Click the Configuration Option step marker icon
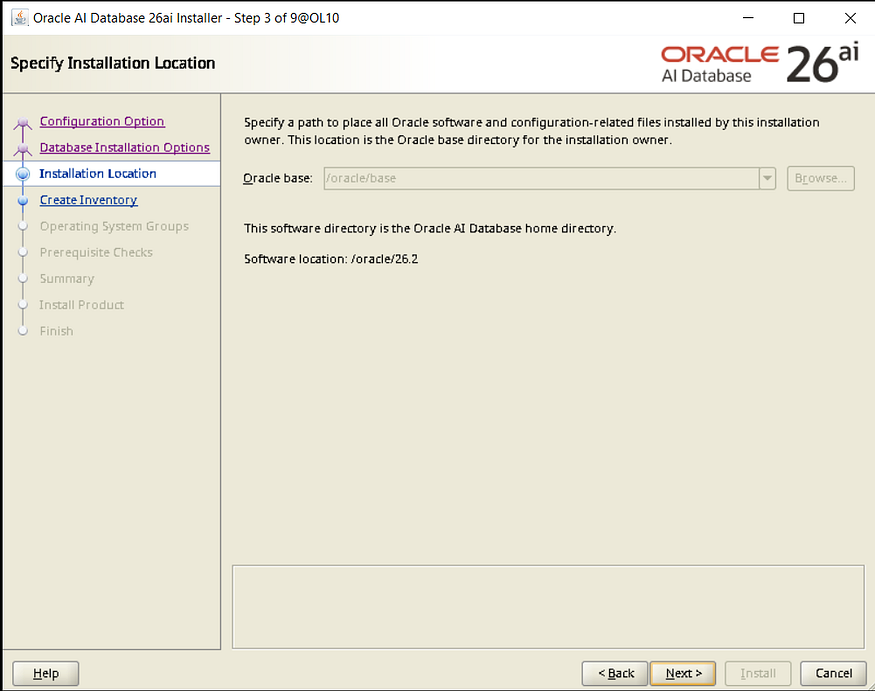Image resolution: width=875 pixels, height=691 pixels. [x=23, y=122]
